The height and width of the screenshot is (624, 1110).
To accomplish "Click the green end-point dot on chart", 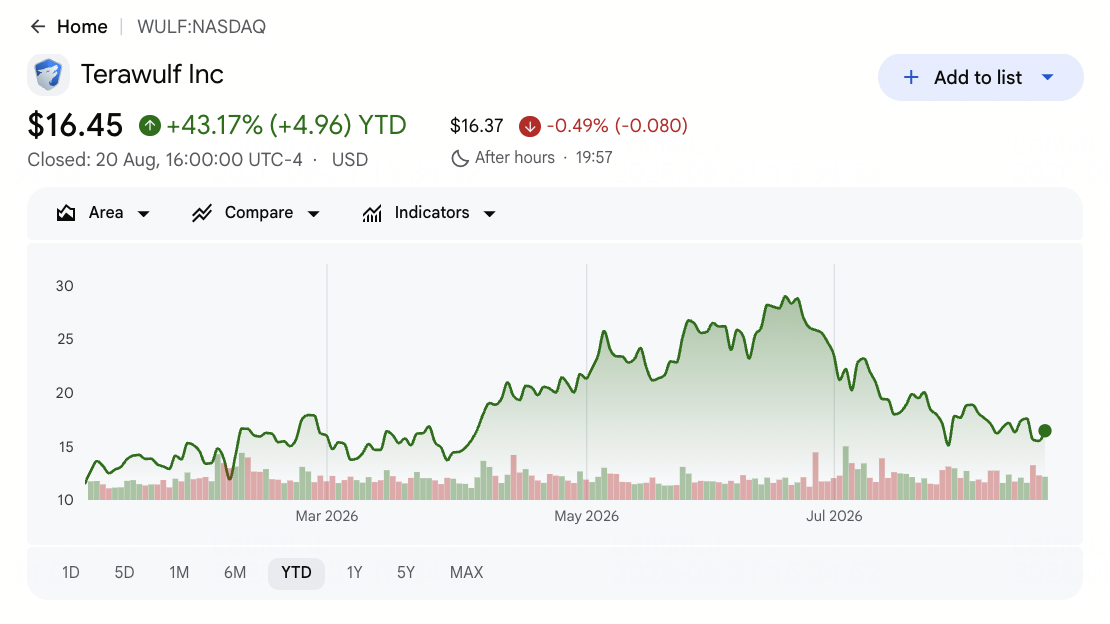I will pyautogui.click(x=1045, y=431).
